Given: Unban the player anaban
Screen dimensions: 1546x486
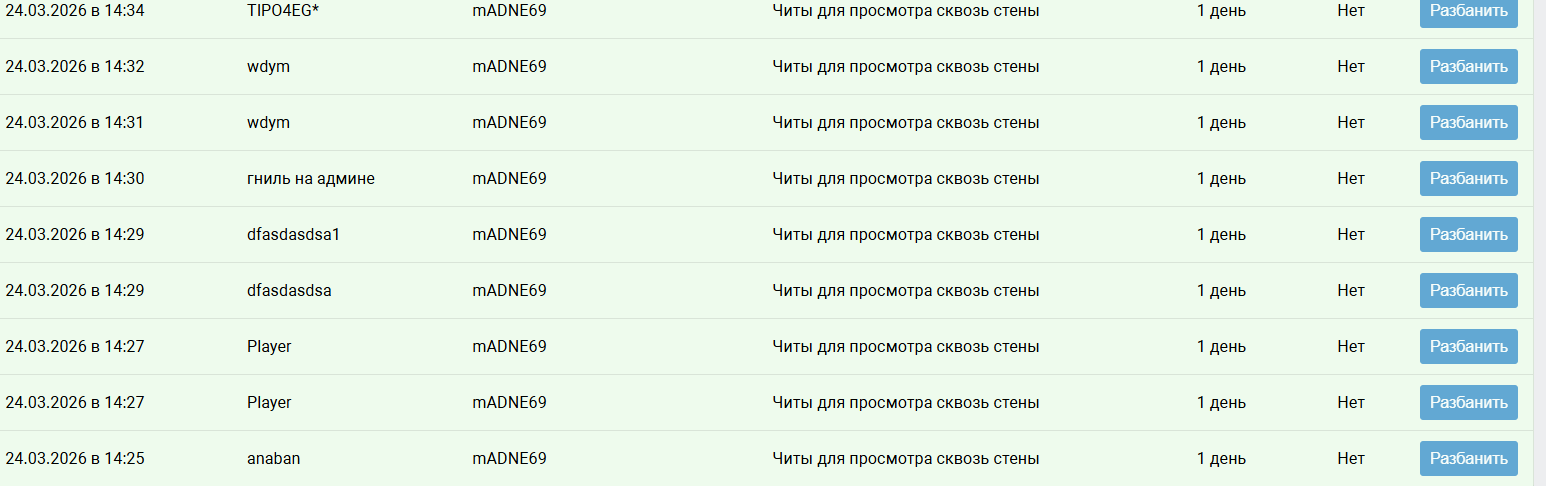Looking at the screenshot, I should 1468,459.
